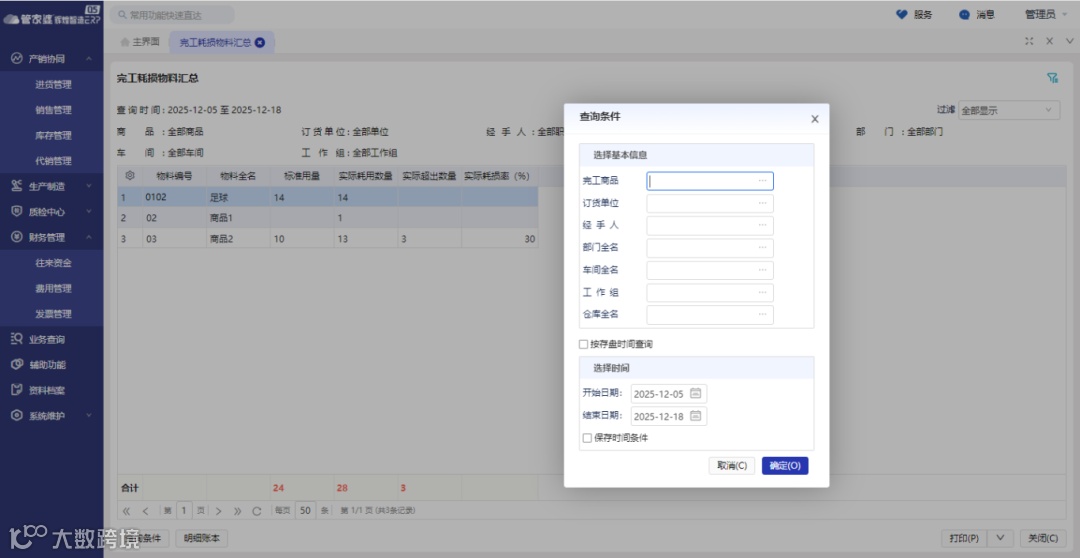Screen dimensions: 1080x558
Task: Click the 物料编号 column header
Action: pos(174,176)
